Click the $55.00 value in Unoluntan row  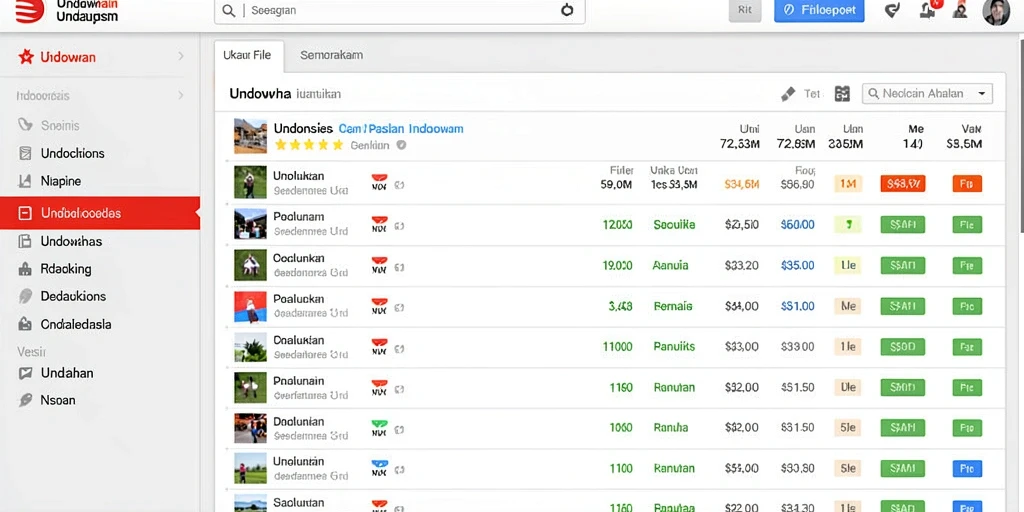[x=742, y=468]
